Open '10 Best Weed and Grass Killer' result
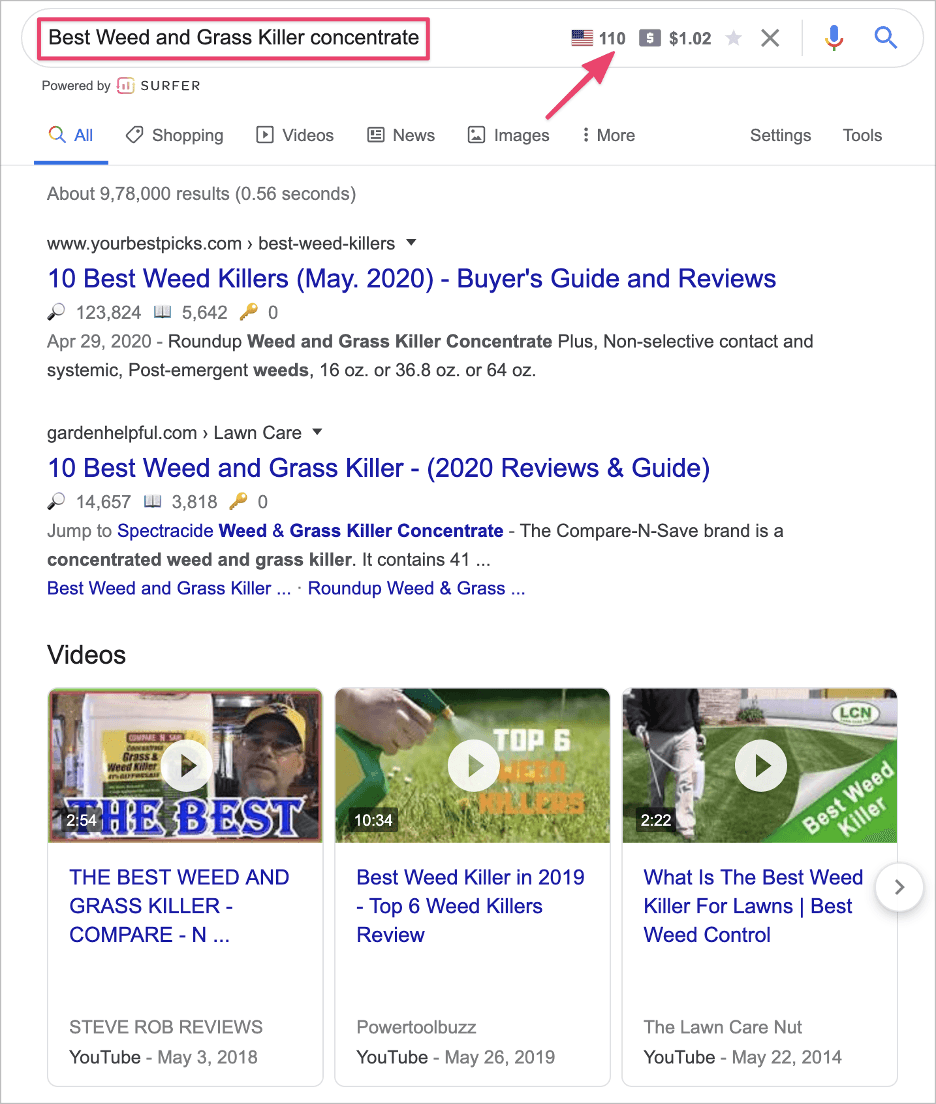The height and width of the screenshot is (1104, 936). point(379,468)
